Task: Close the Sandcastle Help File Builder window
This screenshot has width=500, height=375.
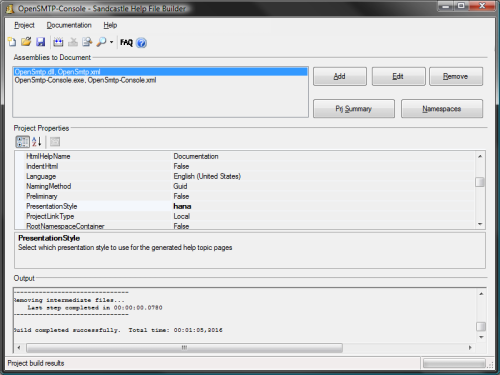Action: 482,6
